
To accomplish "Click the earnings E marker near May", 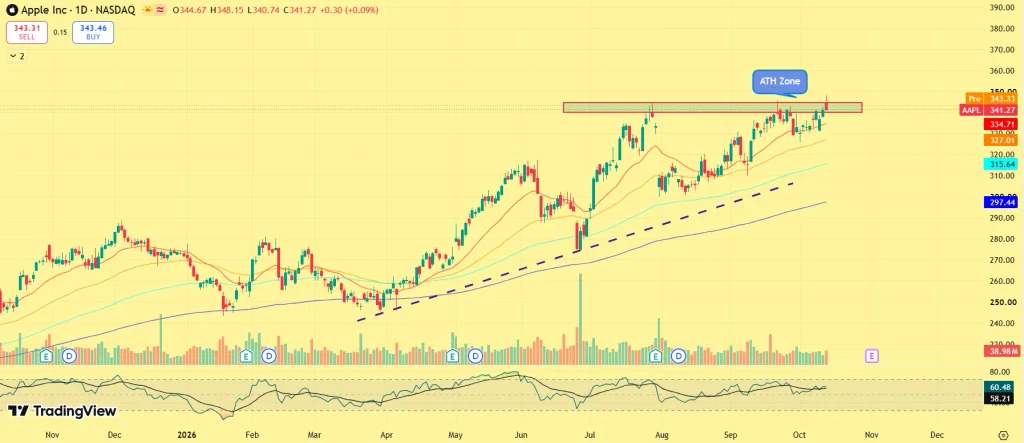I will tap(453, 356).
